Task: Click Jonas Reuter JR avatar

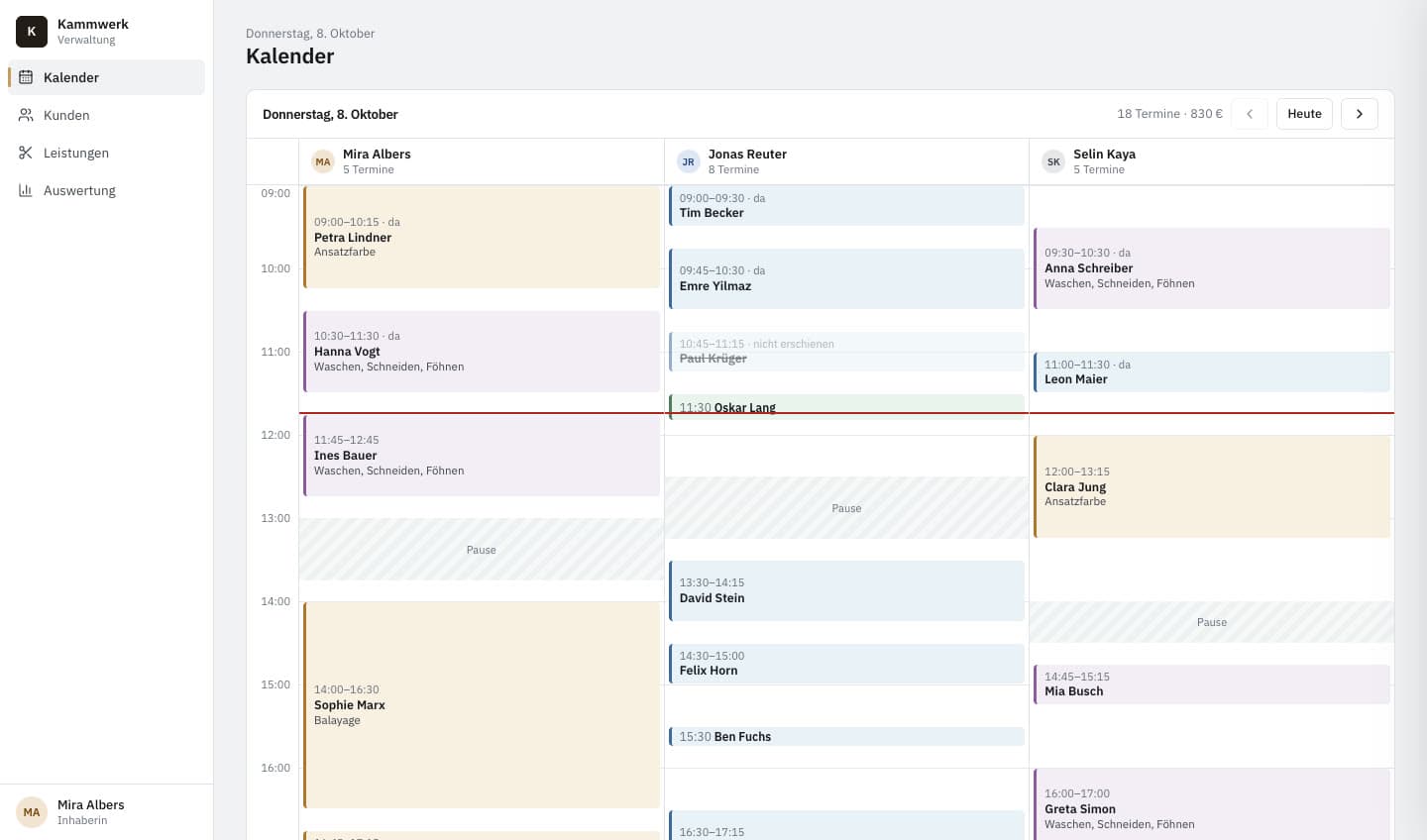Action: click(688, 161)
